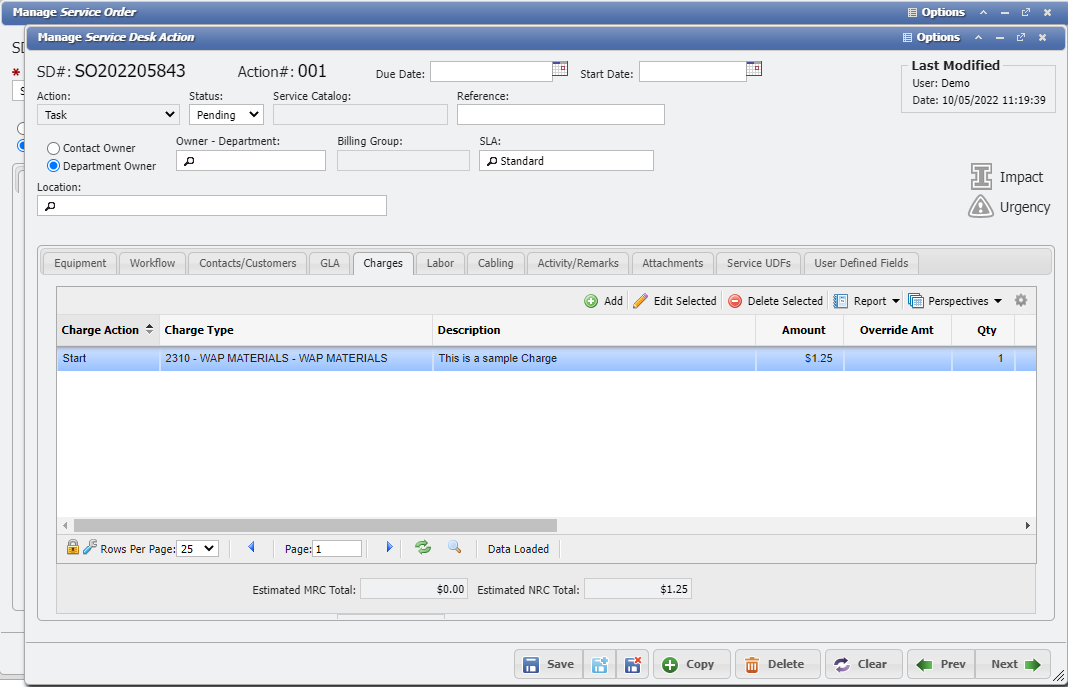Select the Contact Owner radio button

pyautogui.click(x=53, y=147)
